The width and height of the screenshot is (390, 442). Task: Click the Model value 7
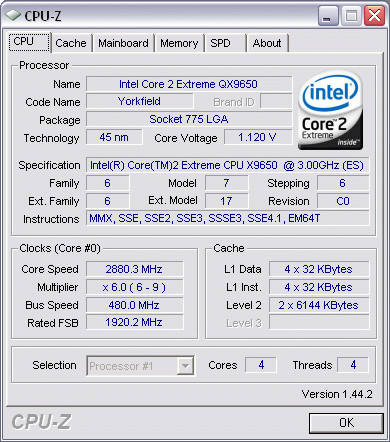(226, 183)
